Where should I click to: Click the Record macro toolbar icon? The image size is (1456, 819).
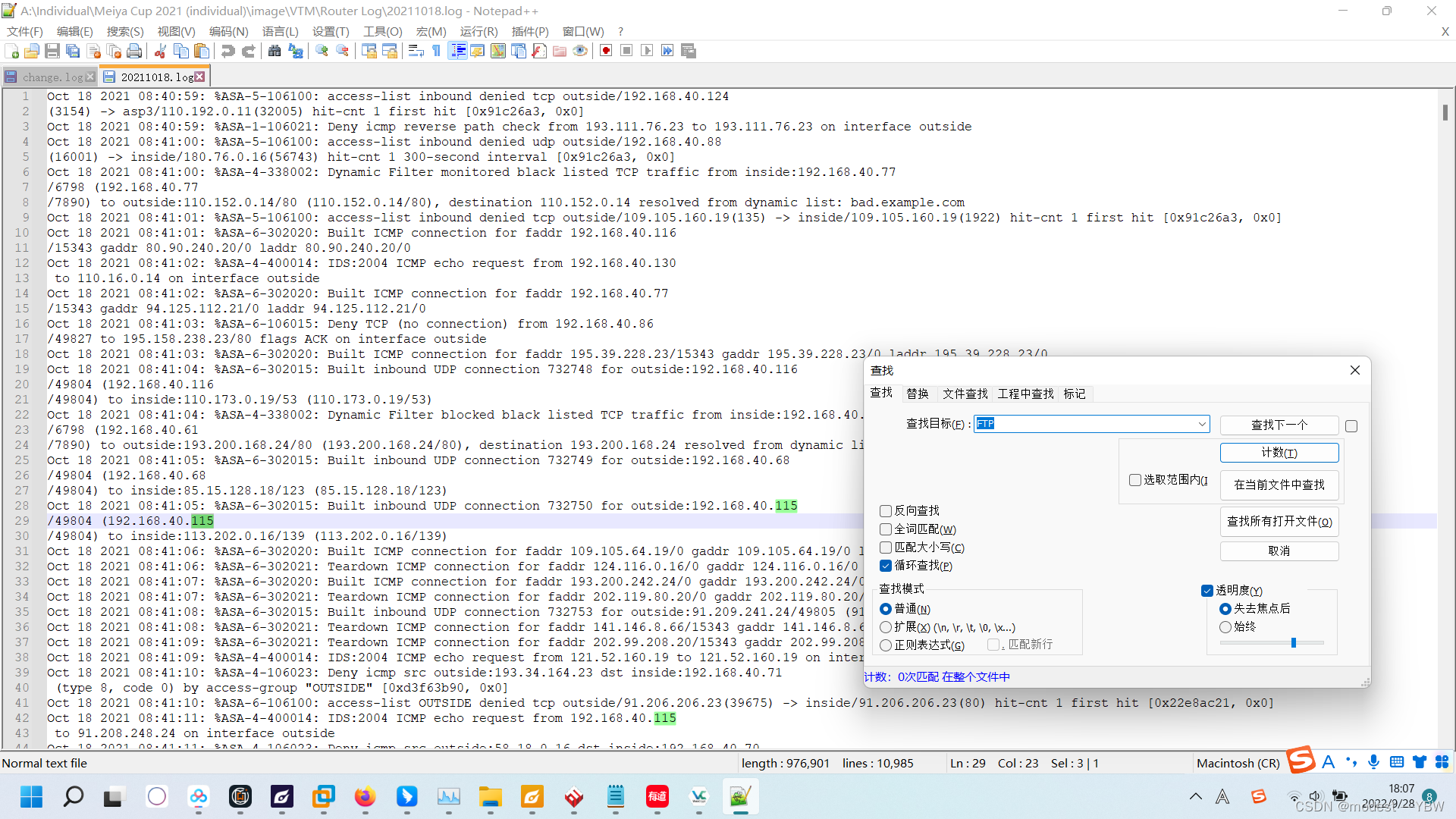[x=606, y=51]
